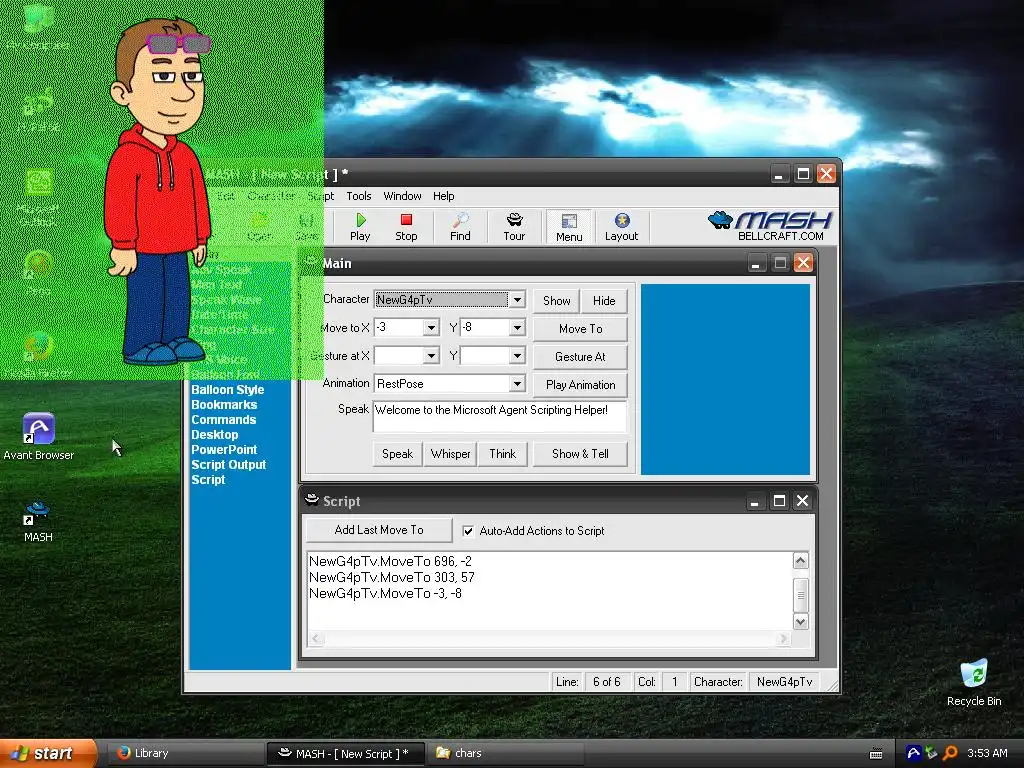Click the Speak button
The image size is (1024, 768).
coord(397,454)
